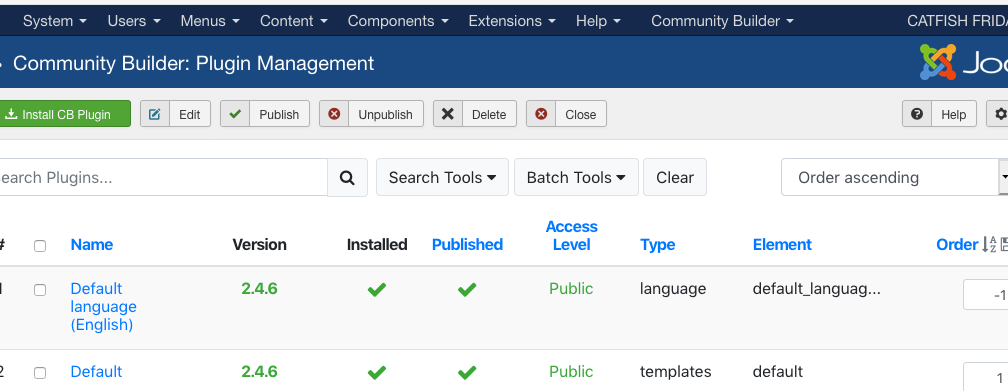Image resolution: width=1008 pixels, height=391 pixels.
Task: Open the Menus dropdown menu
Action: pyautogui.click(x=210, y=21)
